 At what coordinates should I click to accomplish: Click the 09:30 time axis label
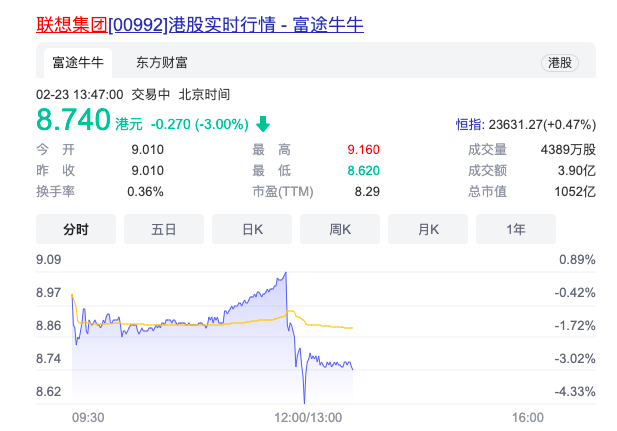click(x=88, y=418)
